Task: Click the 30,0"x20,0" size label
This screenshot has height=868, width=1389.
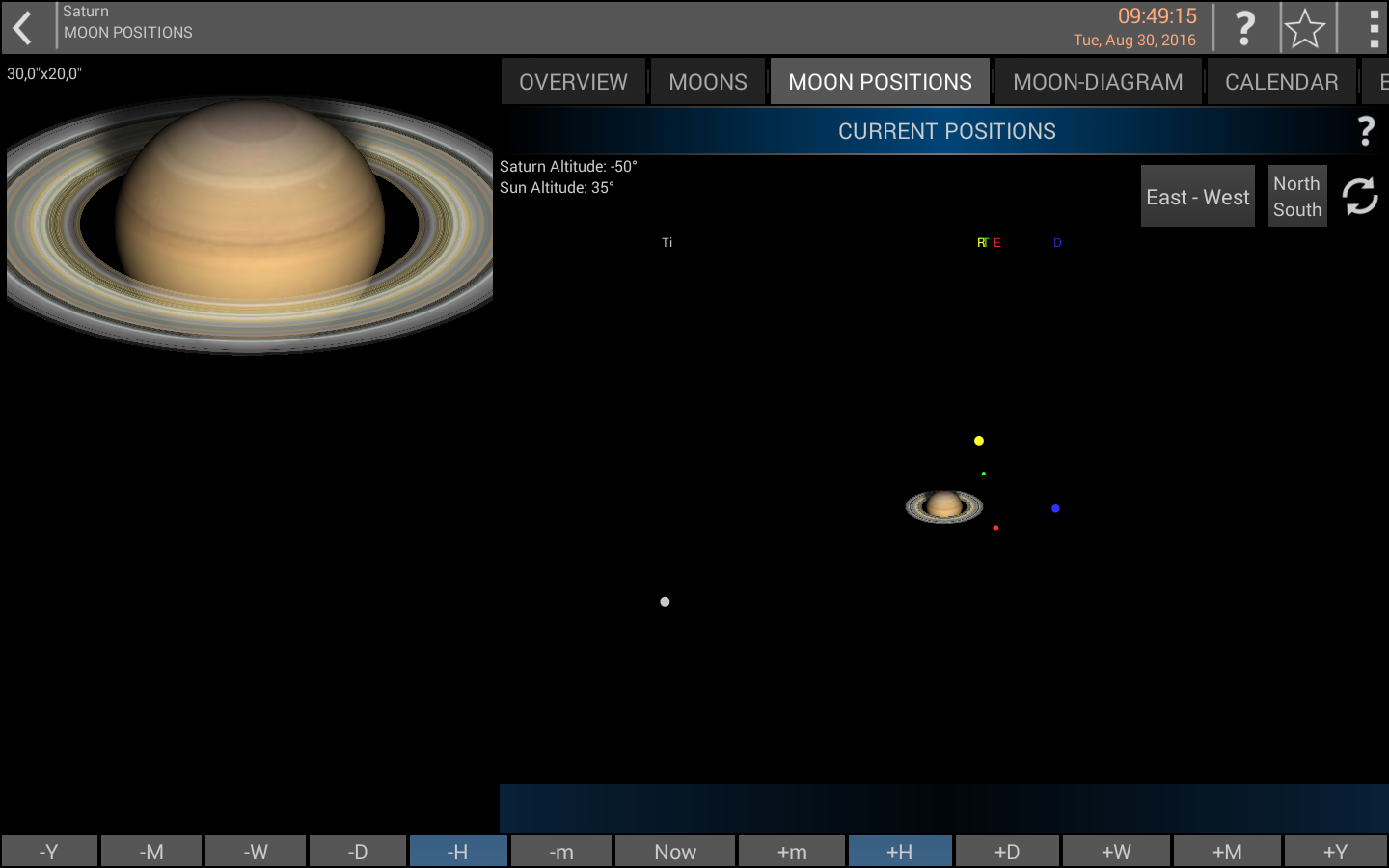Action: [x=44, y=74]
